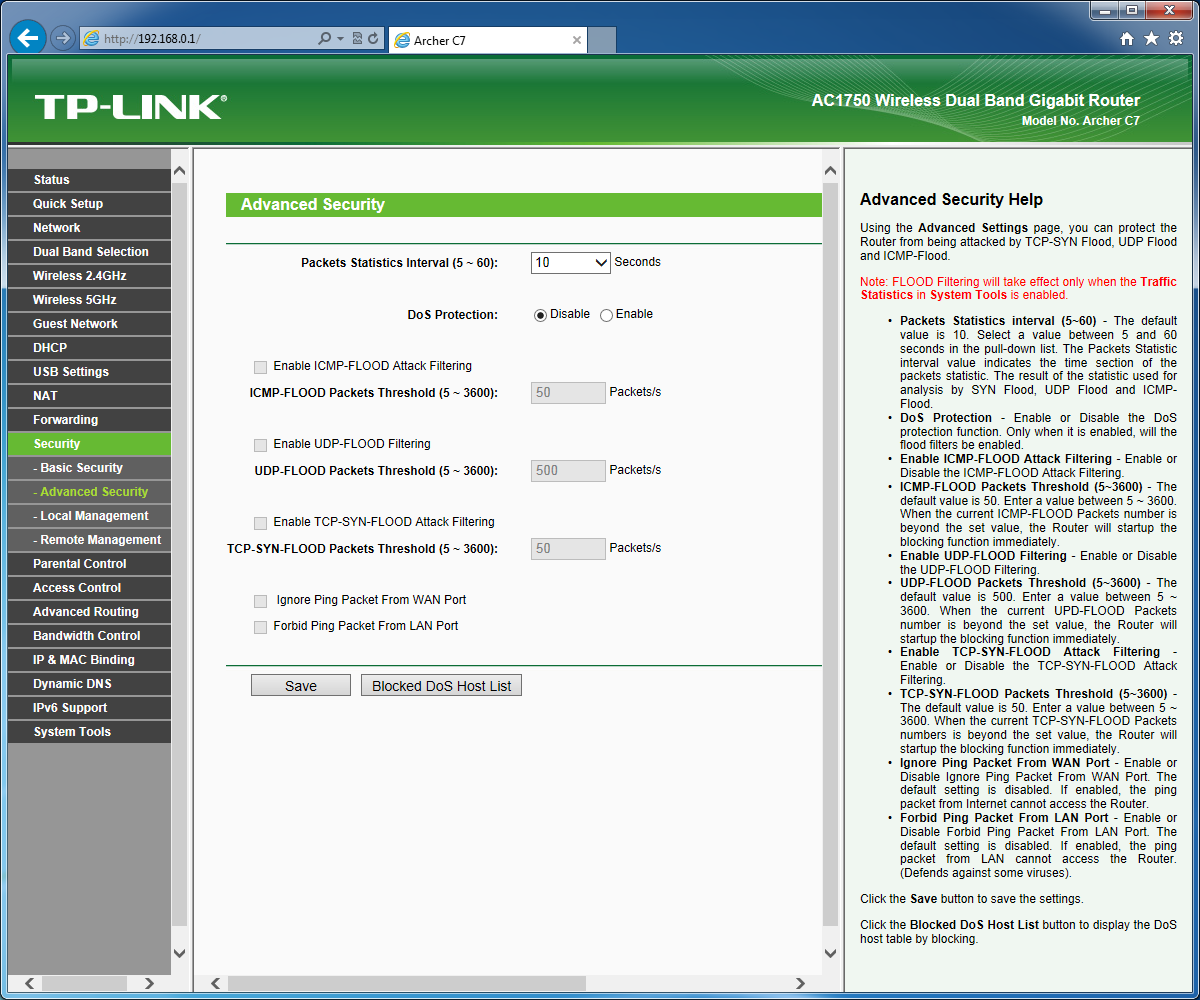1200x1000 pixels.
Task: Go back with the browser Back arrow
Action: 28,39
